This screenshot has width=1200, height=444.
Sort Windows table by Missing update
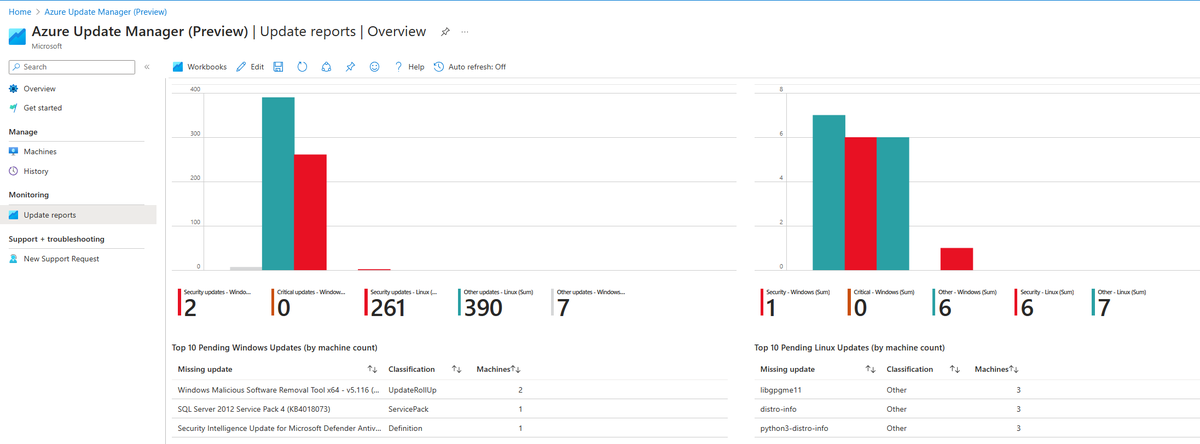tap(372, 369)
